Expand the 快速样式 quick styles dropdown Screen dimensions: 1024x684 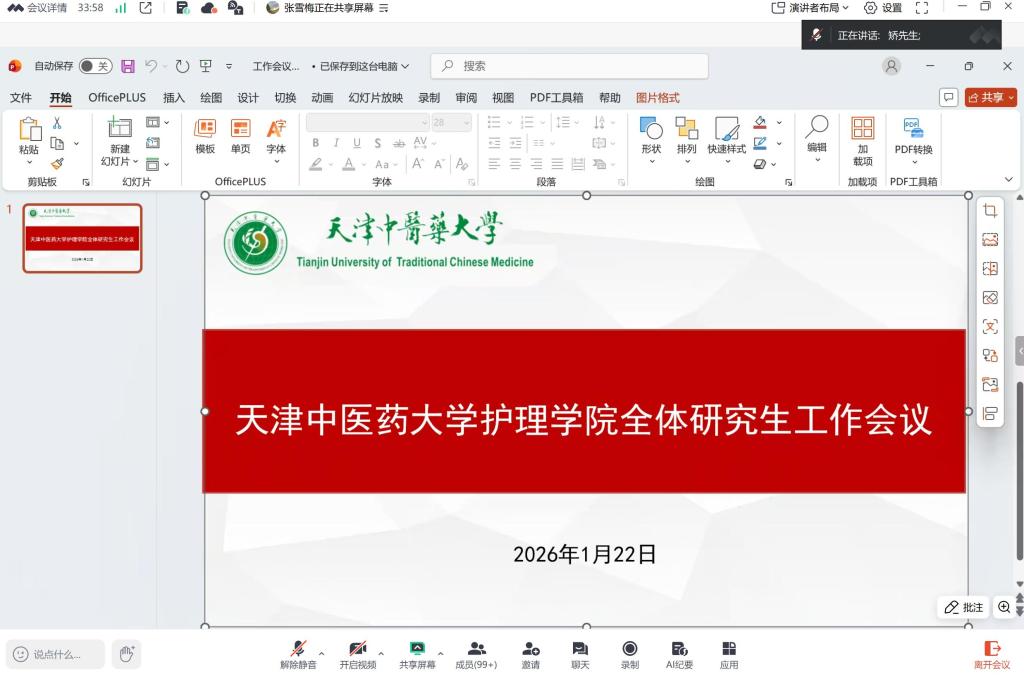coord(726,161)
